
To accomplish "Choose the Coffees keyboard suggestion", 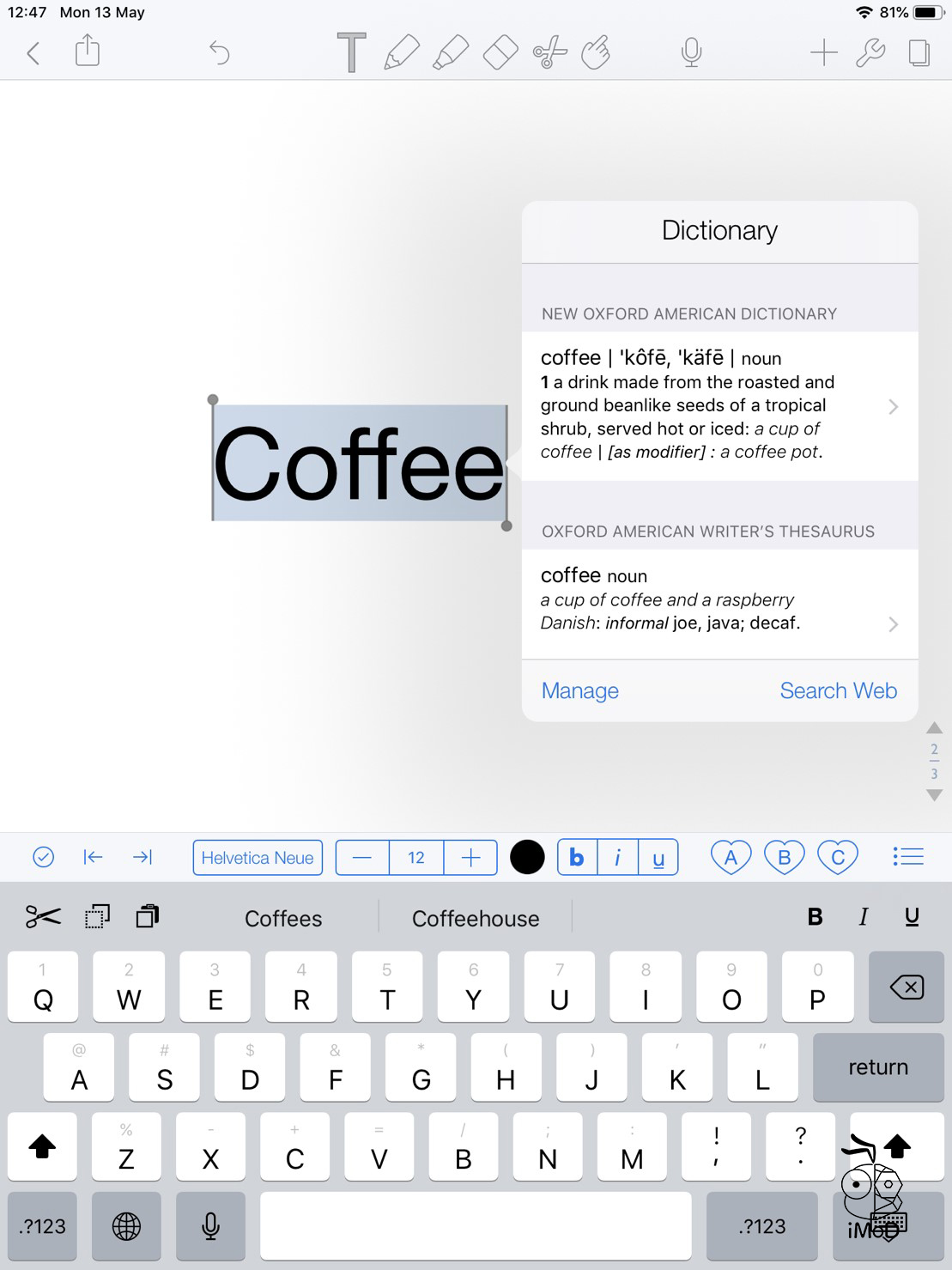I will pos(283,919).
